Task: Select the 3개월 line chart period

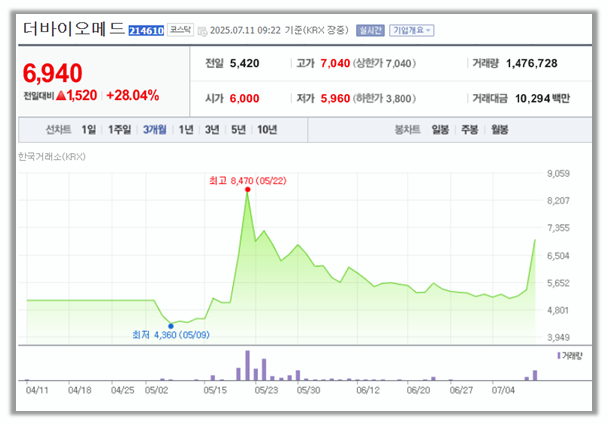Action: click(x=155, y=130)
